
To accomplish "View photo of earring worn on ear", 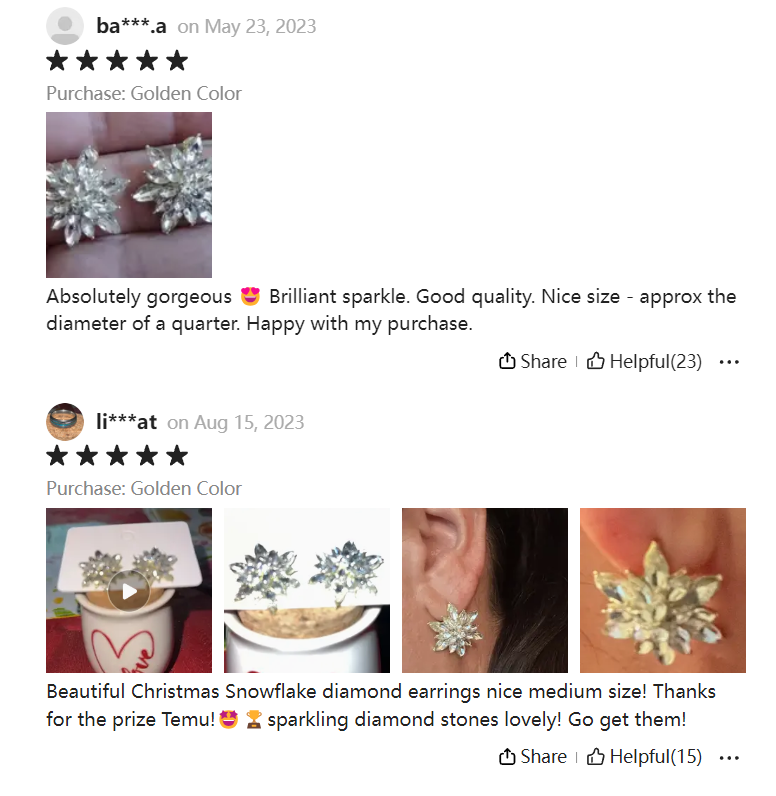I will click(485, 590).
